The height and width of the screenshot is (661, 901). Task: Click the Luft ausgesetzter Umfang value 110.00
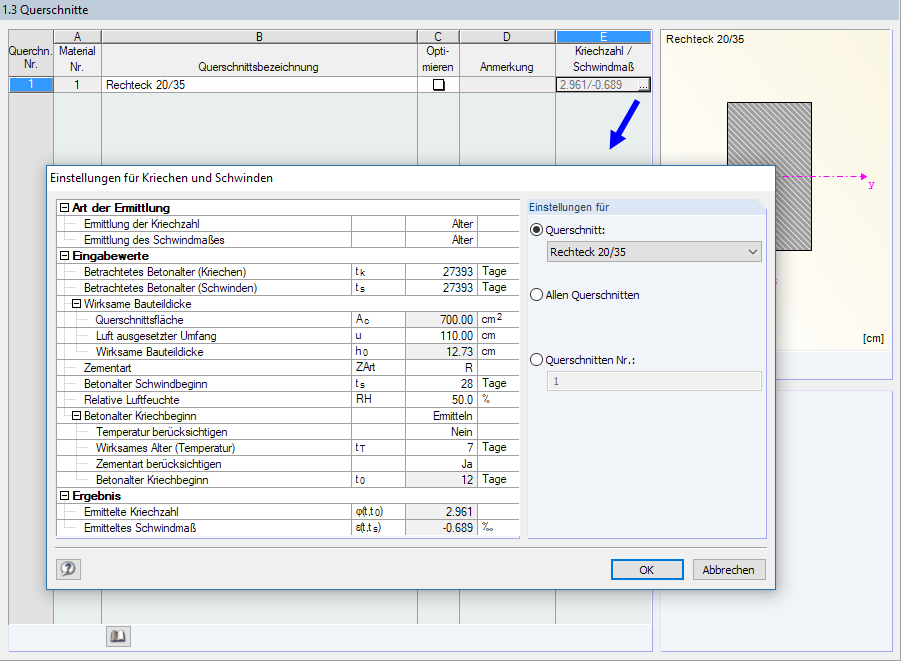pos(441,336)
